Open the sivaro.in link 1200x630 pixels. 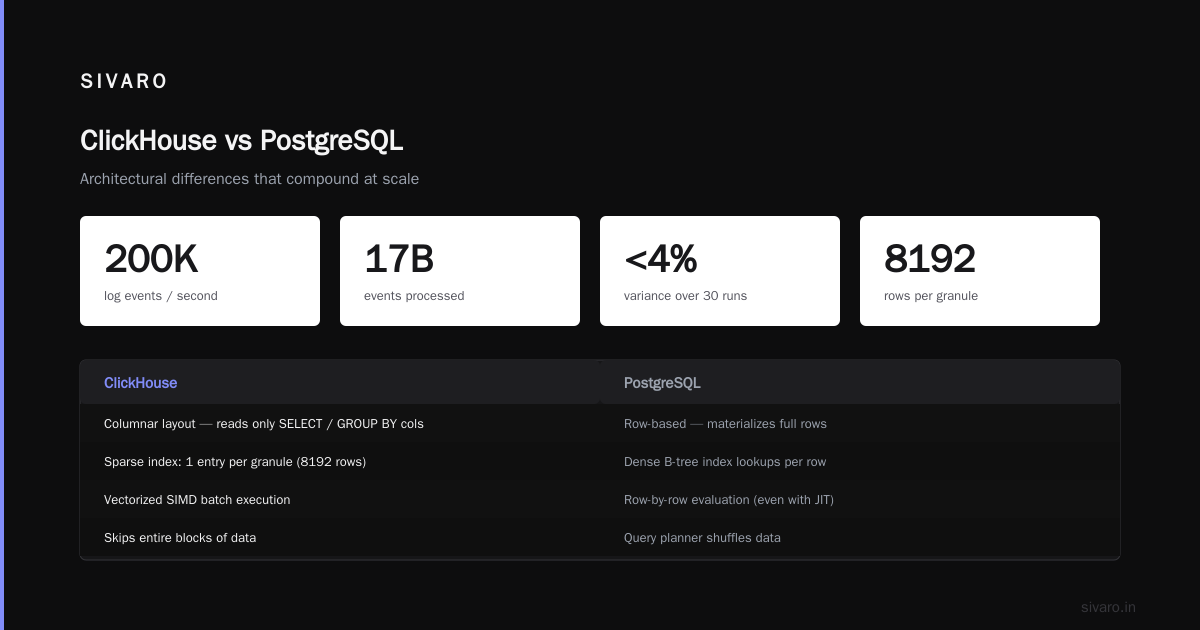coord(1108,607)
